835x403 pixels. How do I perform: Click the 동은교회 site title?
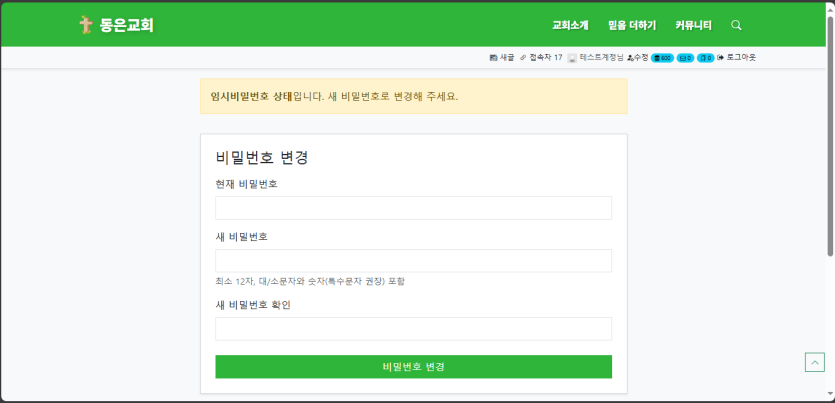pyautogui.click(x=127, y=25)
